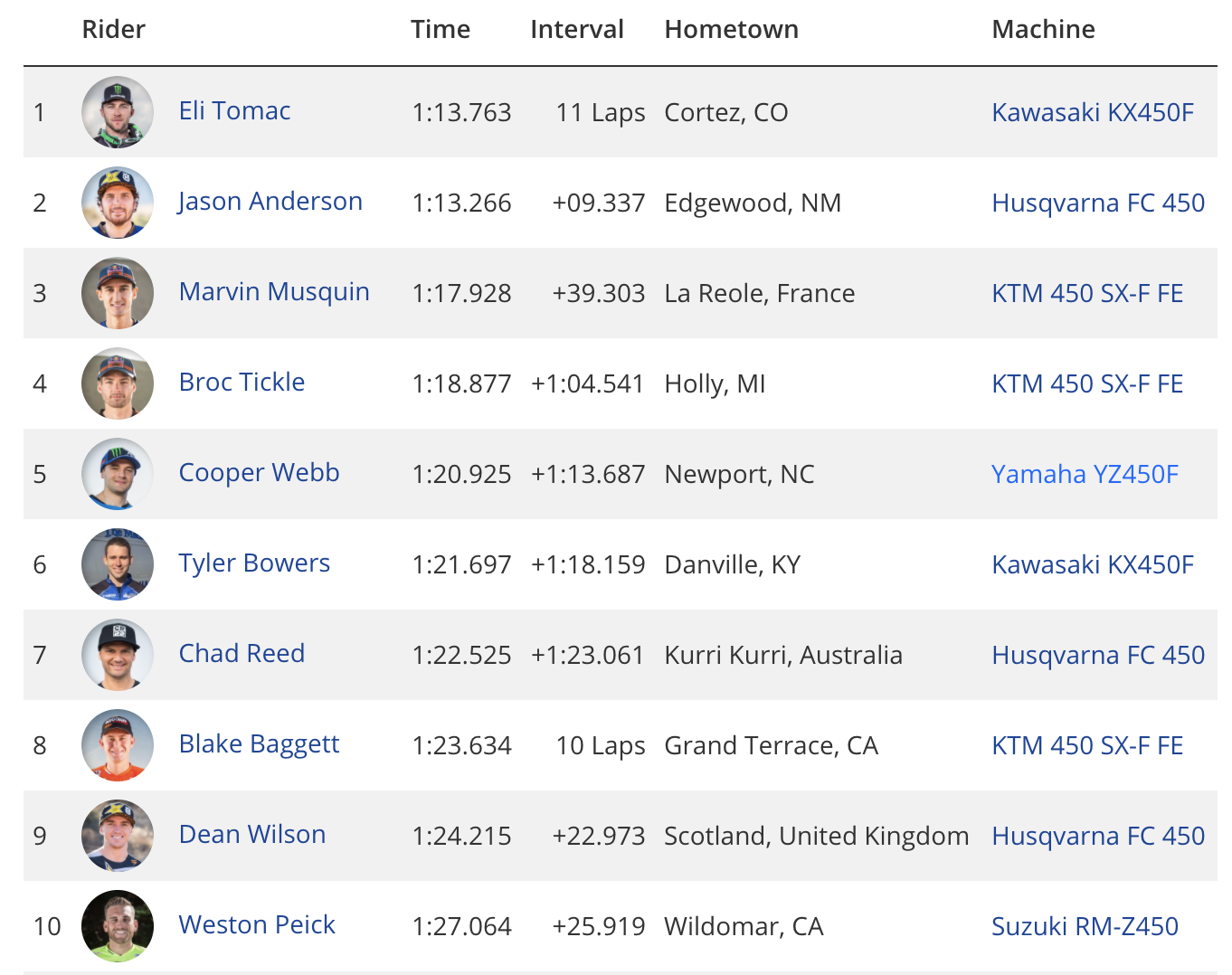Click the Interval column header
Viewport: 1232px width, 975px height.
coord(577,30)
